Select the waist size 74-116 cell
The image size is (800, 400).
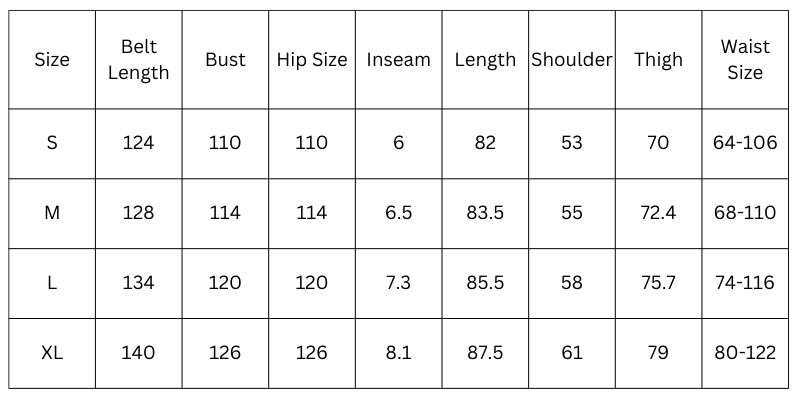coord(745,283)
